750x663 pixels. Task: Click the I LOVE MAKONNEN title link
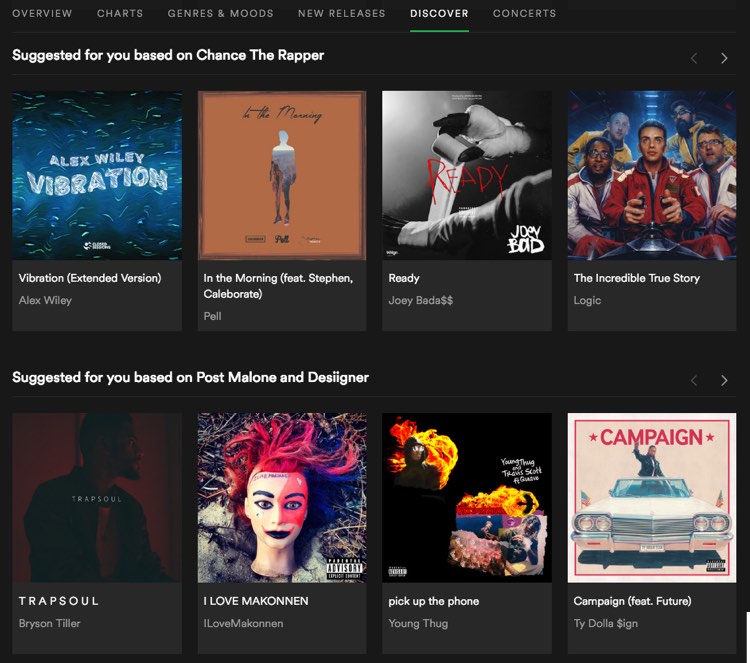point(256,601)
